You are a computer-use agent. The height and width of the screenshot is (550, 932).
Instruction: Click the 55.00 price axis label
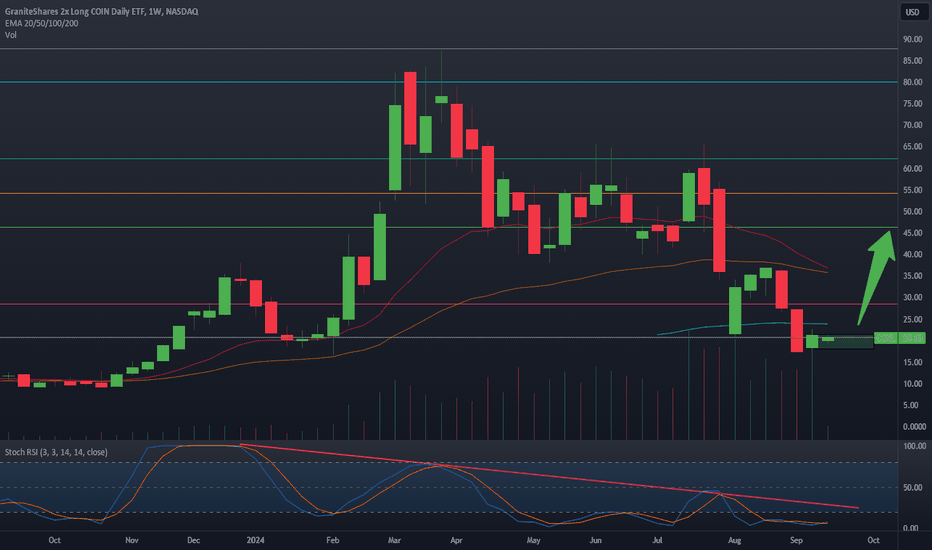pyautogui.click(x=912, y=190)
